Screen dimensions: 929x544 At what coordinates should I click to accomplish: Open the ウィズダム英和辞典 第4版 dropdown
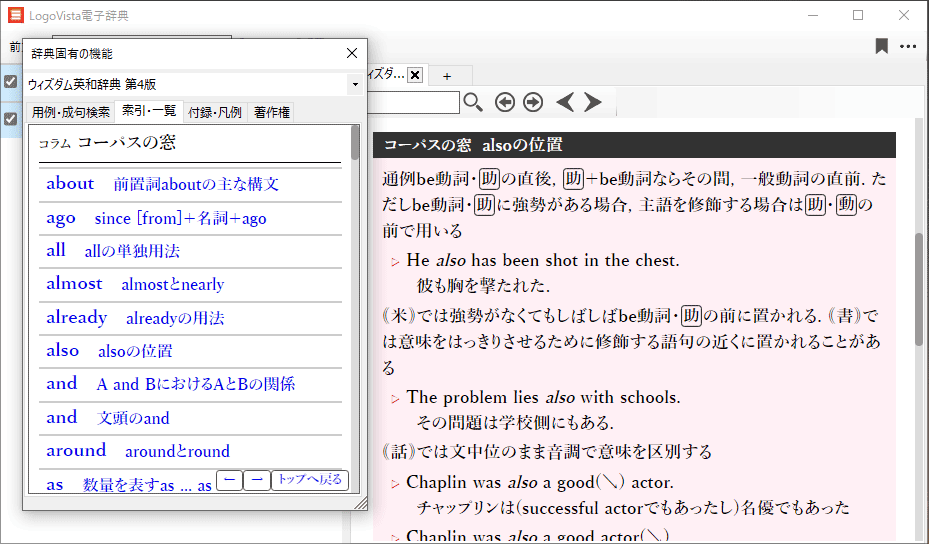355,84
